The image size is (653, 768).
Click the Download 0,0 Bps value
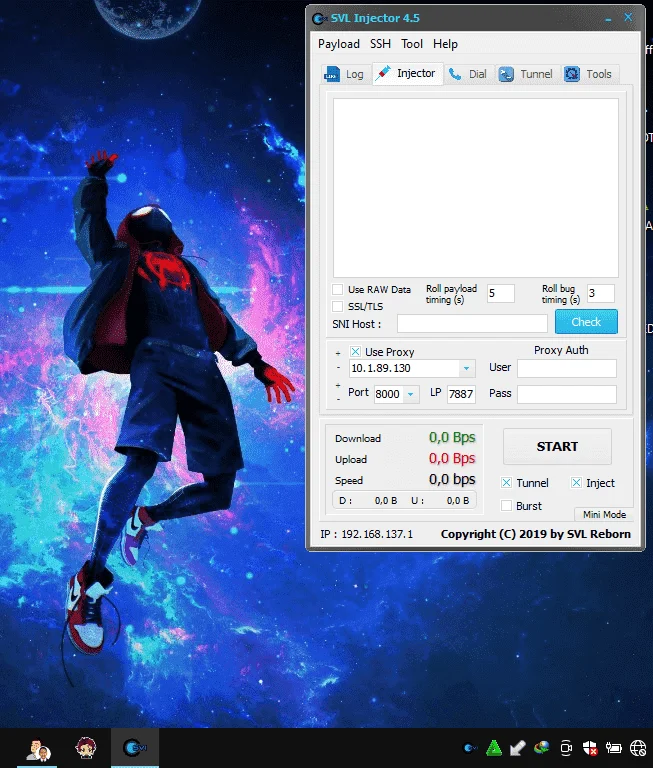pos(452,437)
